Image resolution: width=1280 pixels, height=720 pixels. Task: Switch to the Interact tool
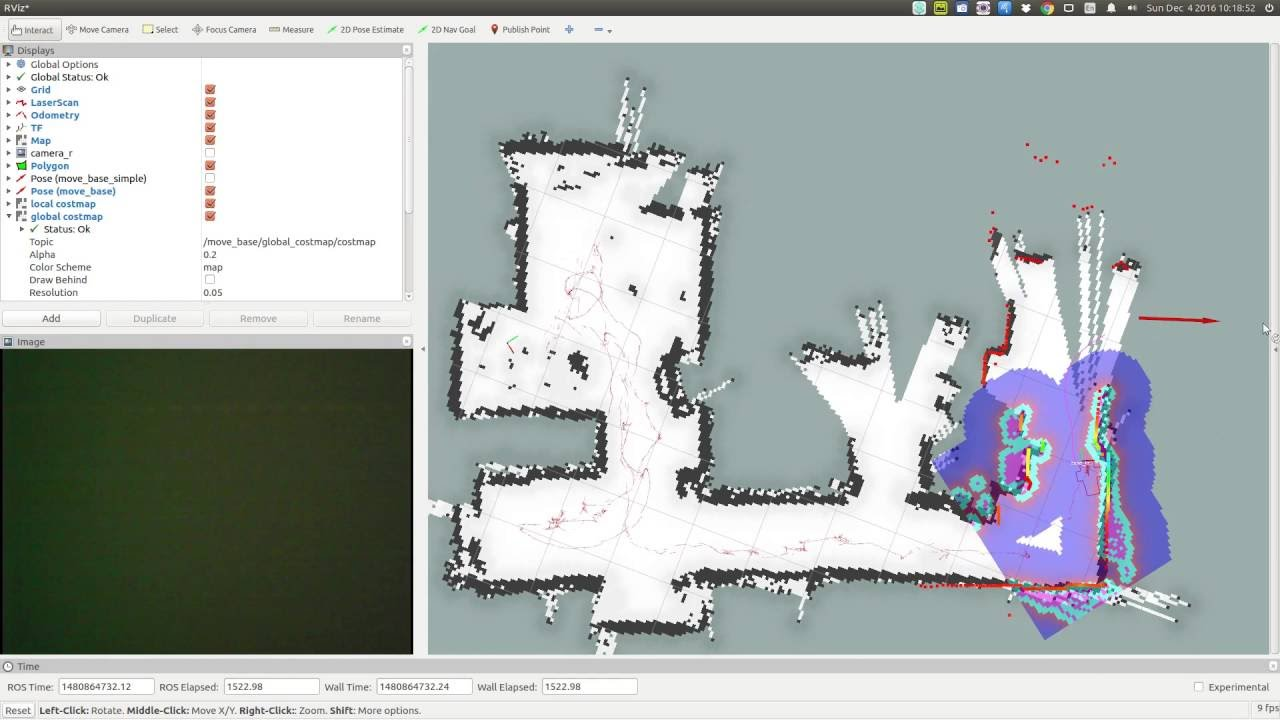point(32,30)
